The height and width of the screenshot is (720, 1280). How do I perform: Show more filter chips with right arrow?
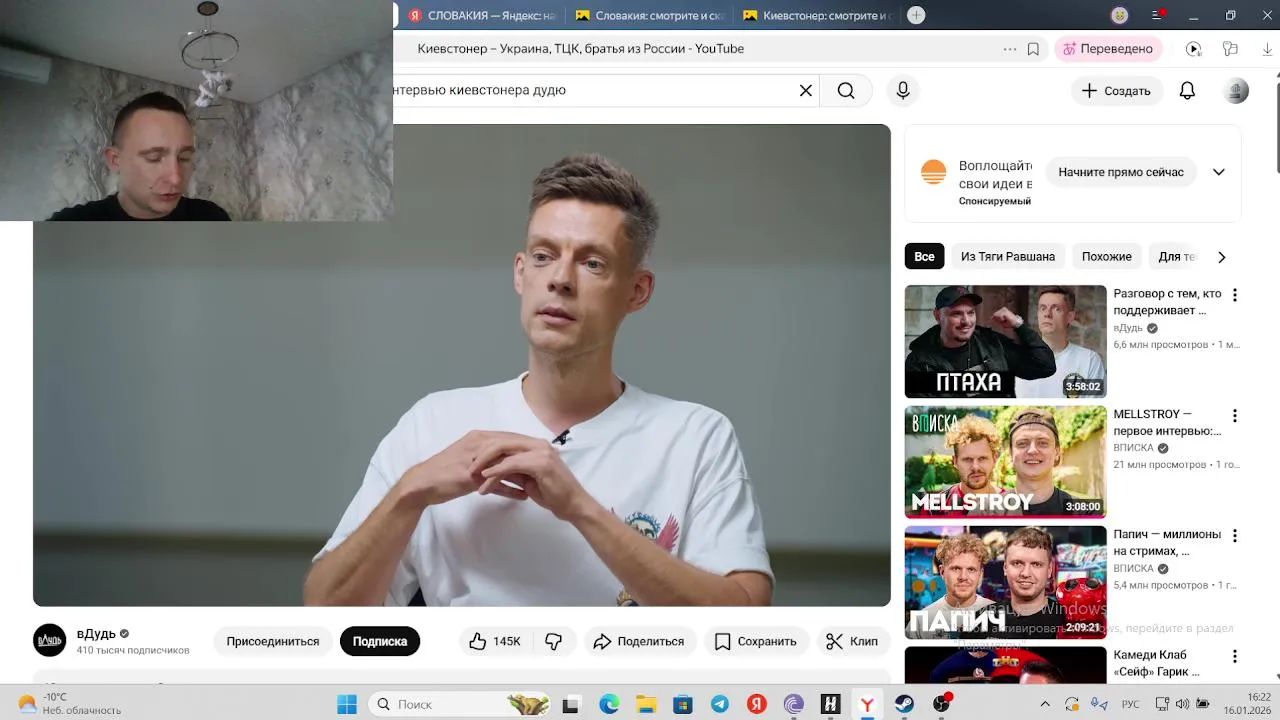pyautogui.click(x=1221, y=257)
